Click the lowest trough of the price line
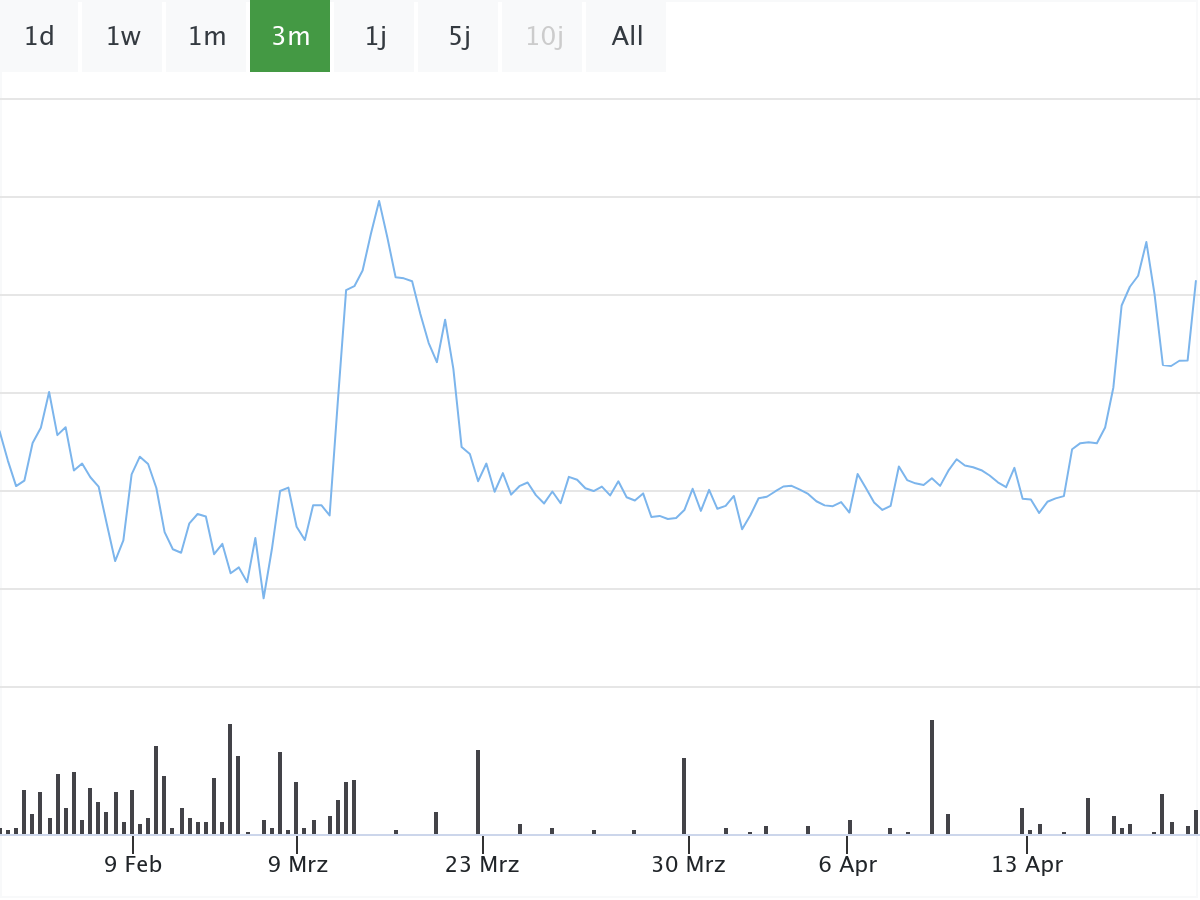 coord(263,598)
